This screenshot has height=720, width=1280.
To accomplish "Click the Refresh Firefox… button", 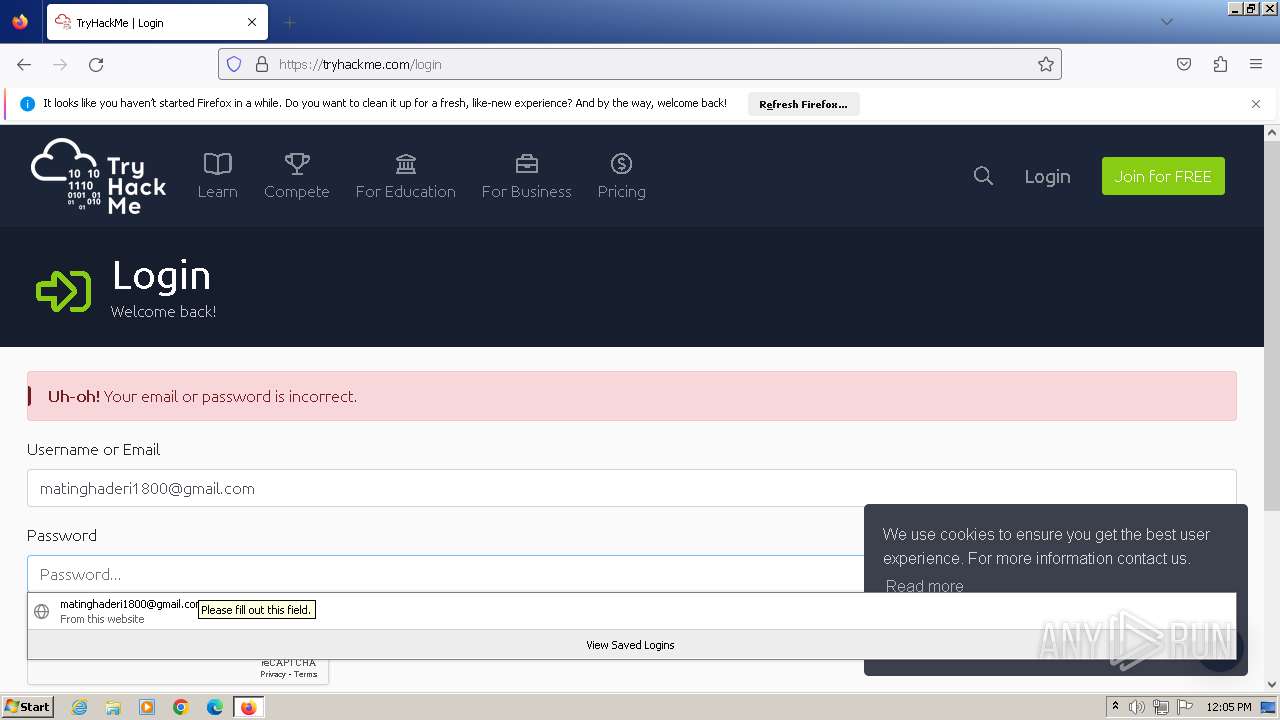I will click(x=803, y=104).
